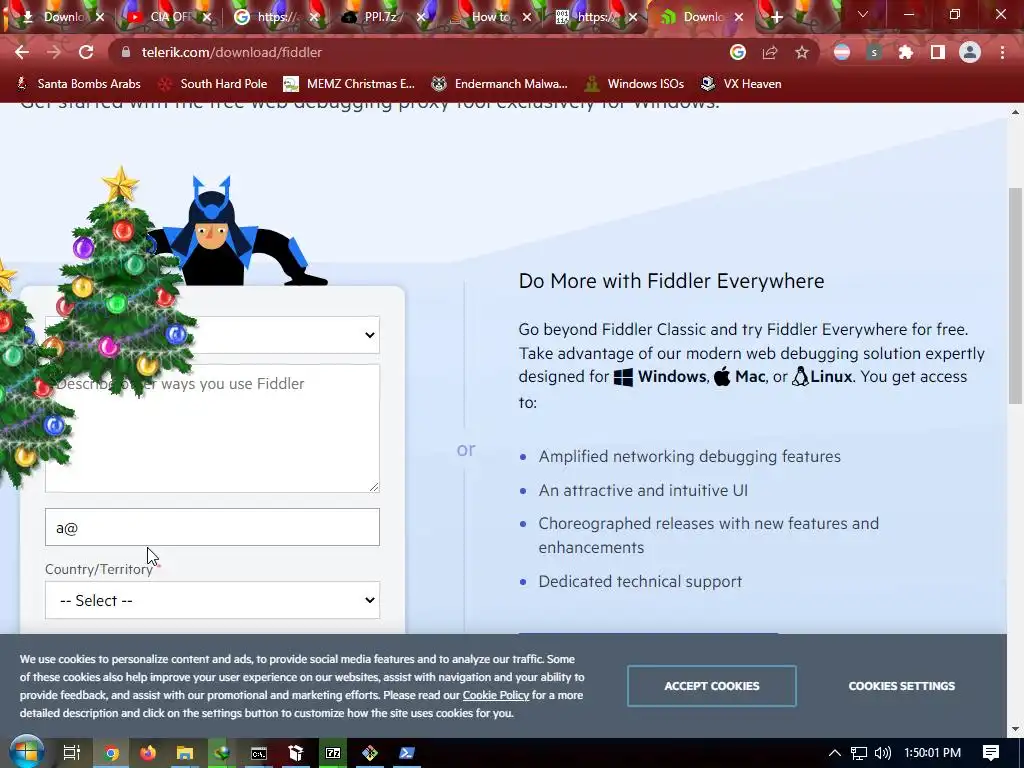Open the VX Heaven bookmark
This screenshot has height=768, width=1024.
tap(741, 84)
